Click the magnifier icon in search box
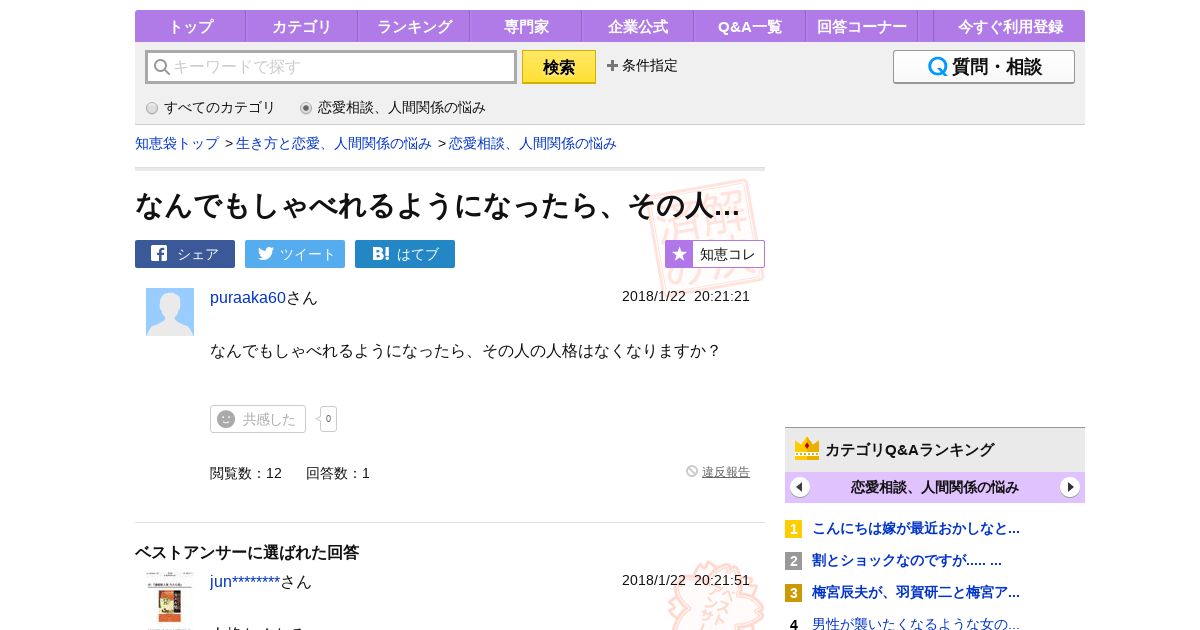Viewport: 1200px width, 630px height. tap(161, 67)
